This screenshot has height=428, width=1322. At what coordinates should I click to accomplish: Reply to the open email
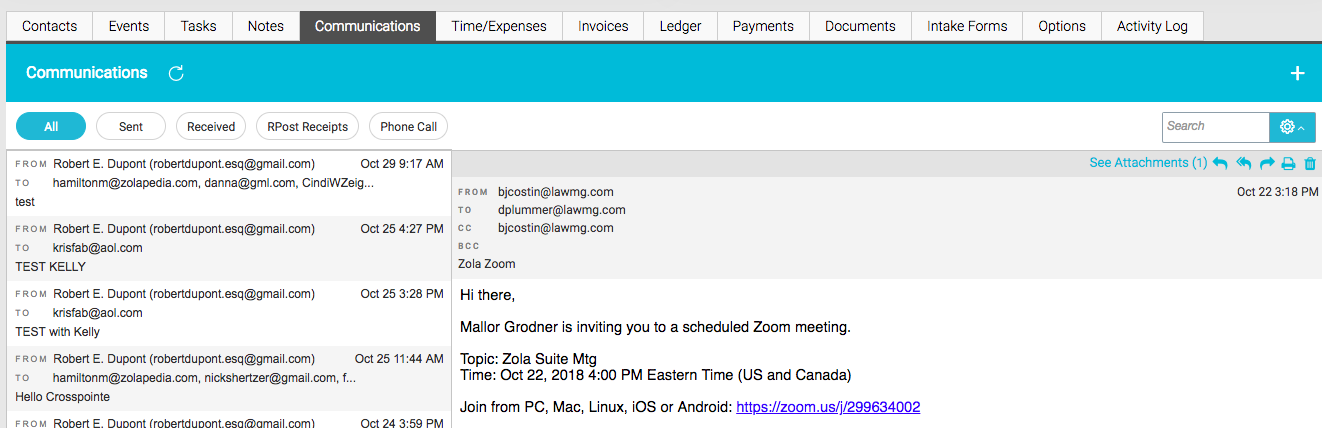tap(1220, 163)
